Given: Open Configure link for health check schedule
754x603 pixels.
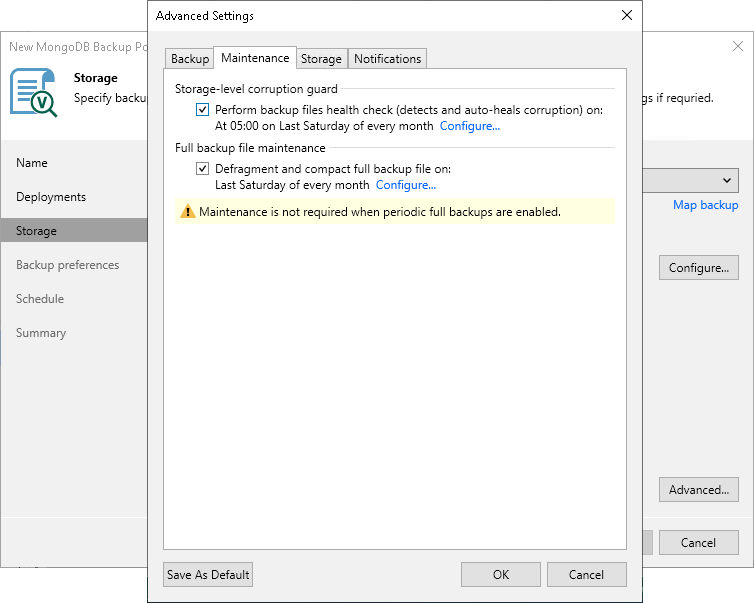Looking at the screenshot, I should tap(470, 126).
